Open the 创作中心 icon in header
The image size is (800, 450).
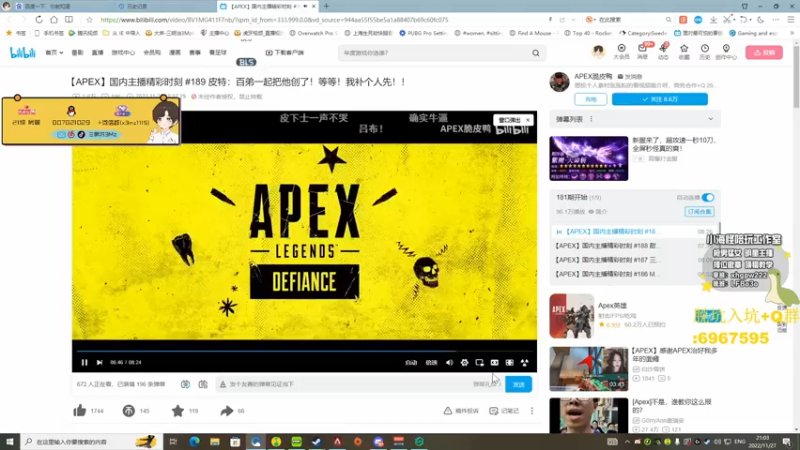tap(726, 52)
